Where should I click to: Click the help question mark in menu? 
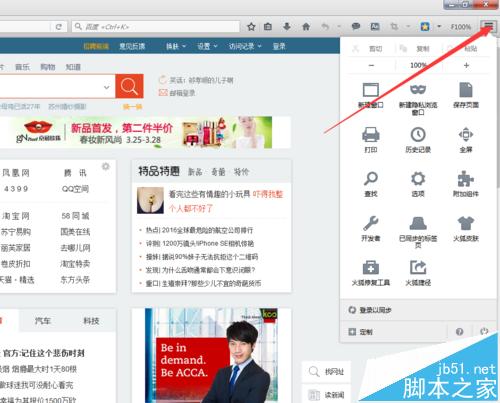coord(459,332)
